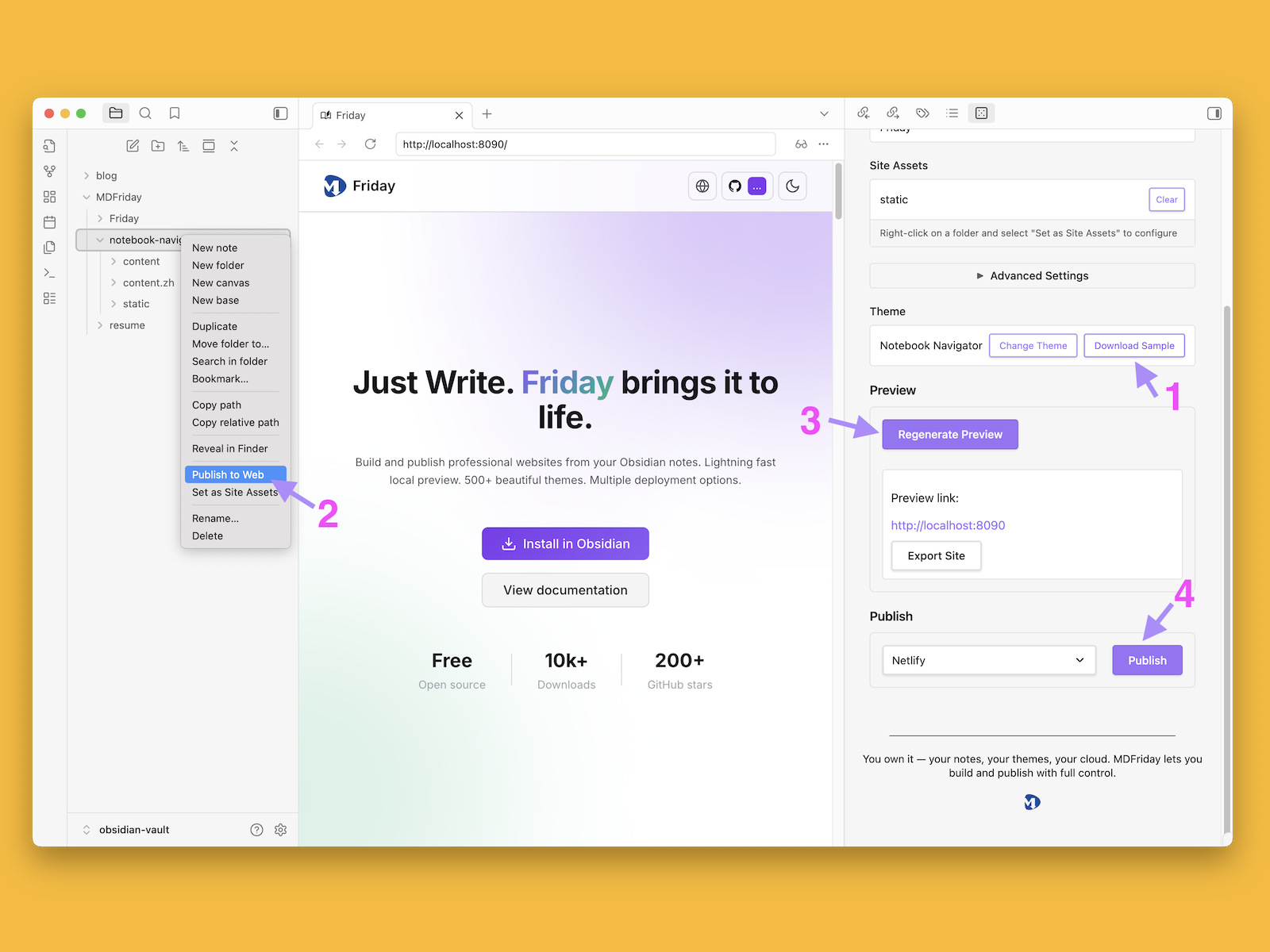1270x952 pixels.
Task: Create a new note via the toolbar icon
Action: 133,146
